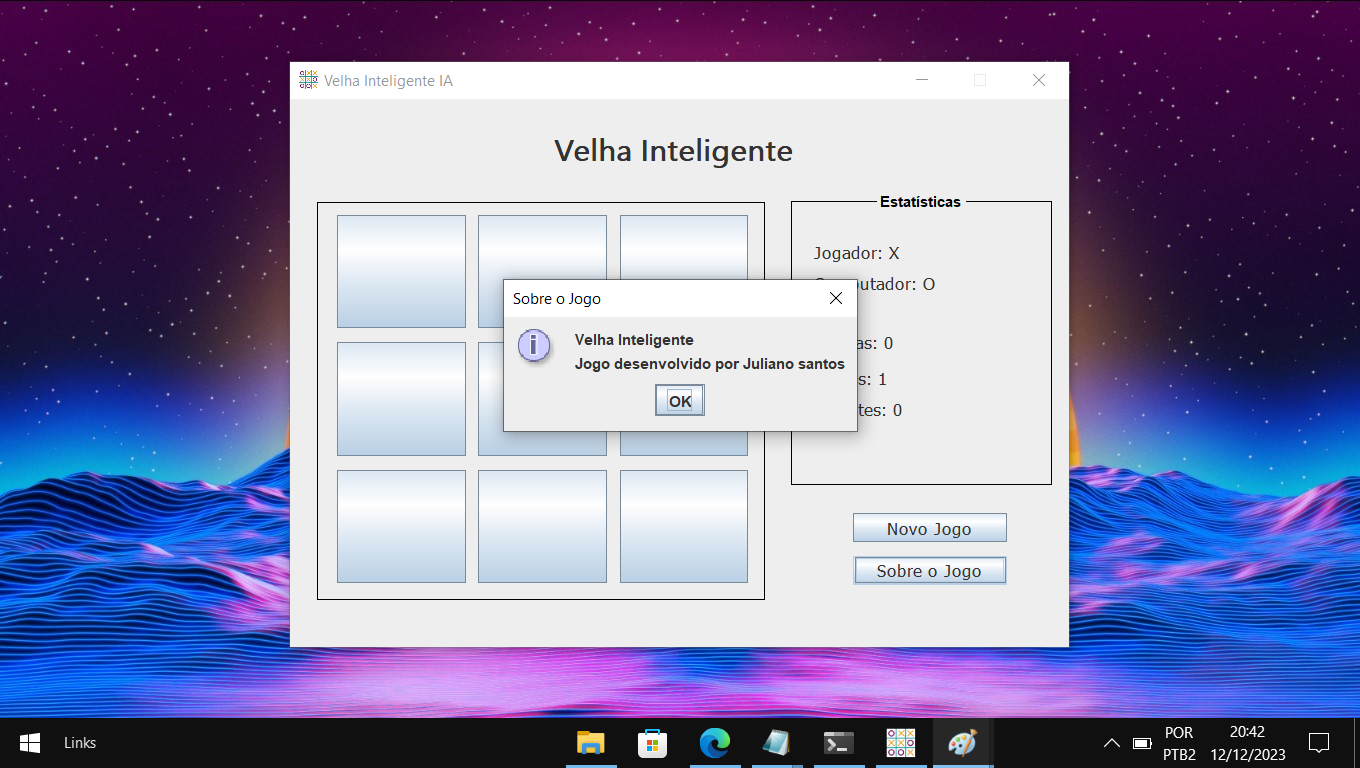The image size is (1360, 768).
Task: Launch Microsoft Edge from the taskbar
Action: pos(714,743)
